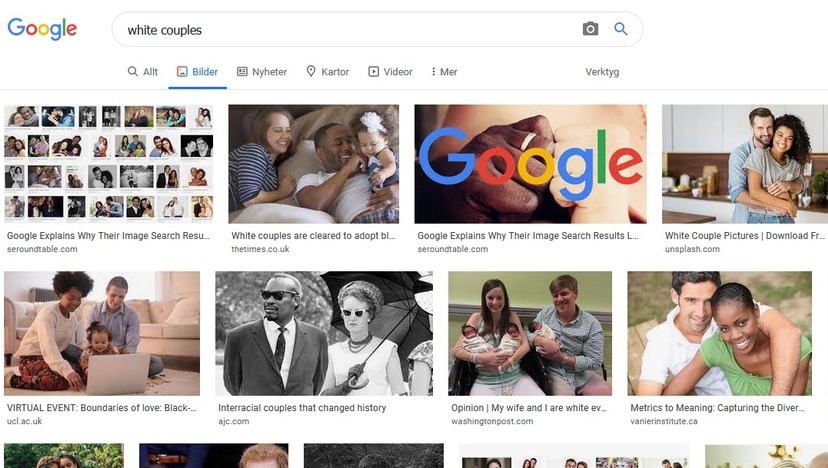Viewport: 828px width, 468px height.
Task: Click the magnifier icon next to Allt
Action: 133,71
